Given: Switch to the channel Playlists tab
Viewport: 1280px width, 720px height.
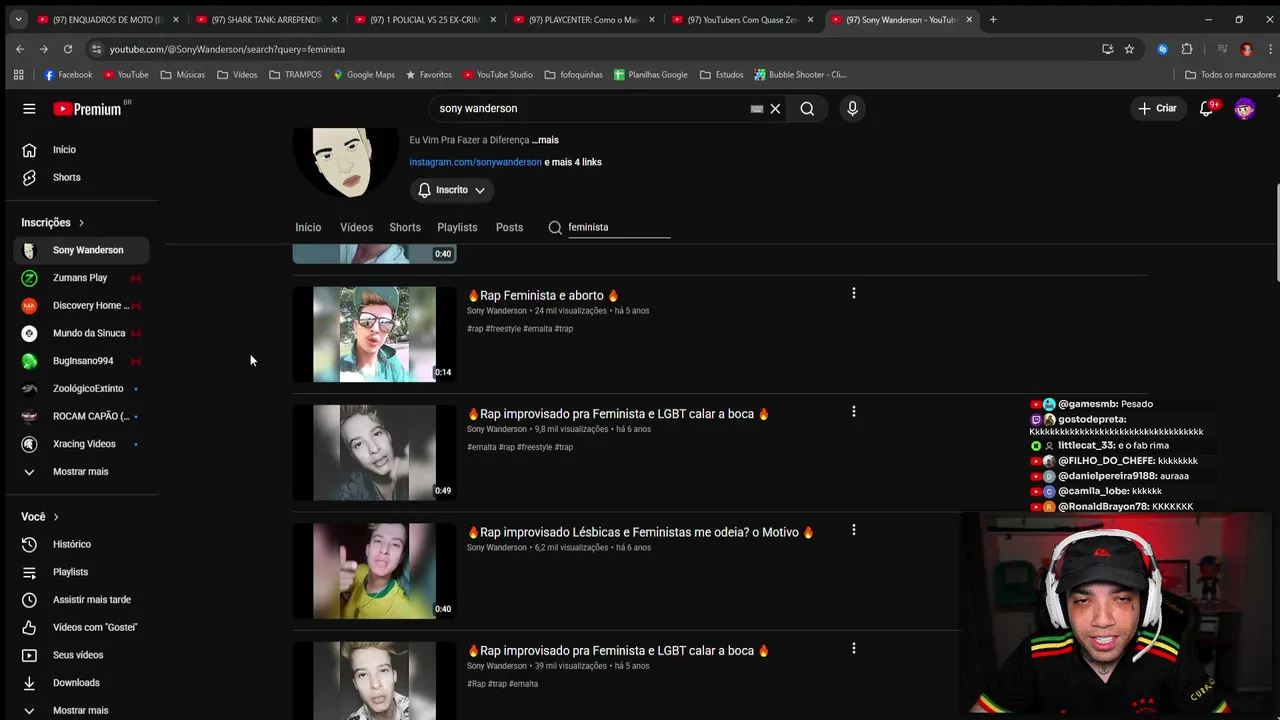Looking at the screenshot, I should 457,228.
